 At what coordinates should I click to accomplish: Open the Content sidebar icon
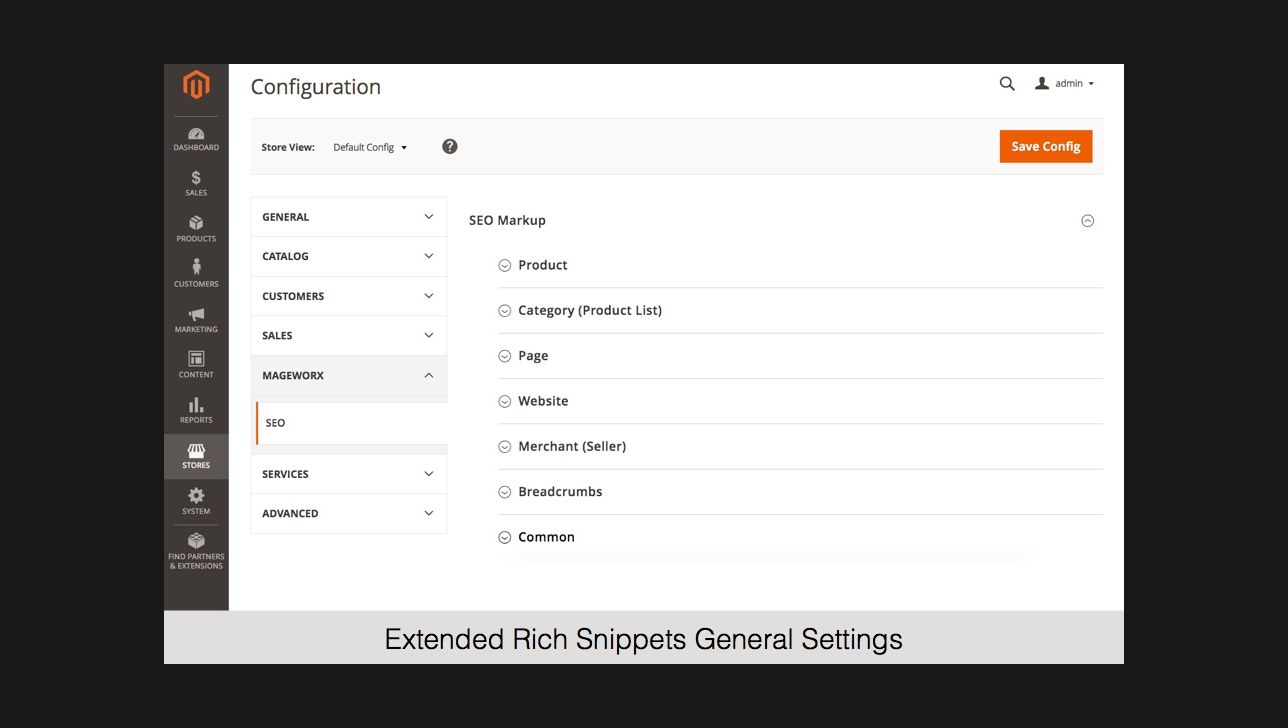coord(196,364)
